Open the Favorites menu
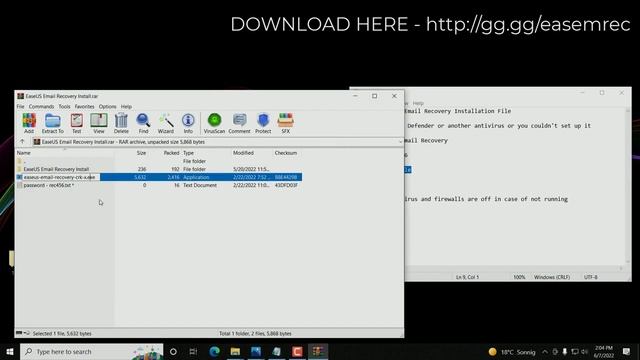The width and height of the screenshot is (640, 360). (x=84, y=107)
